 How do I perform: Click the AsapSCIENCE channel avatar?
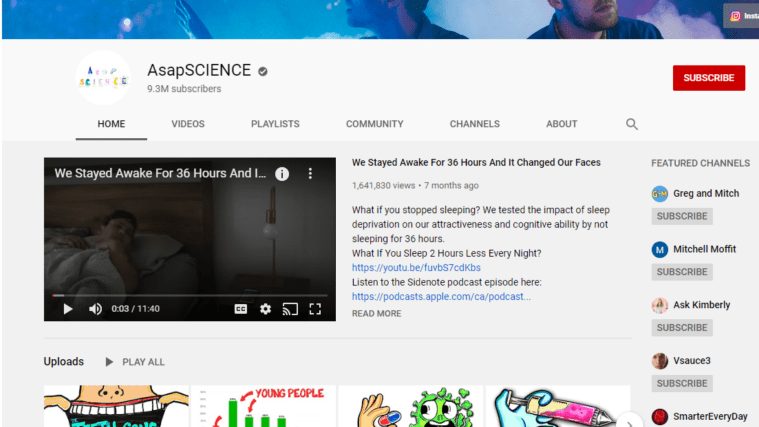point(103,78)
